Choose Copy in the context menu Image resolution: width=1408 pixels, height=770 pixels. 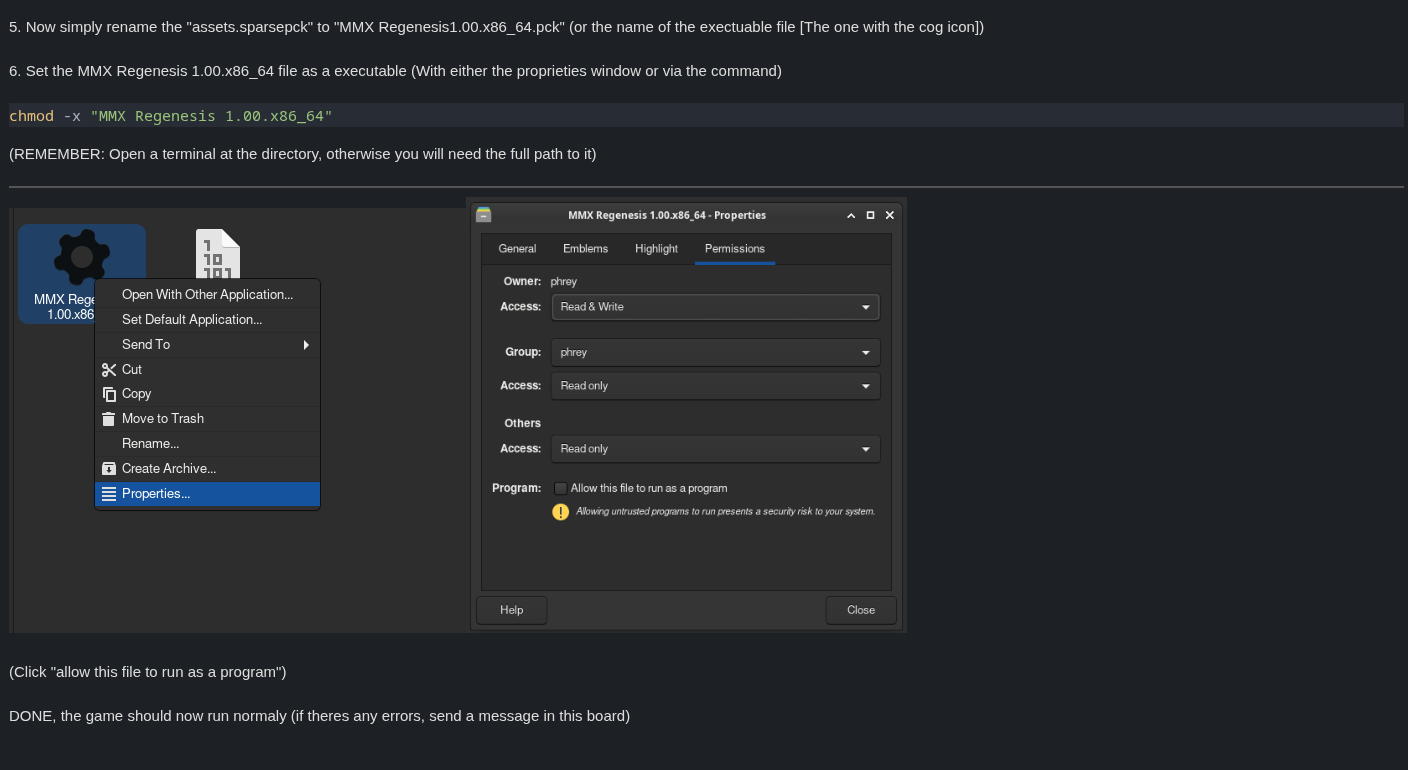[x=207, y=394]
